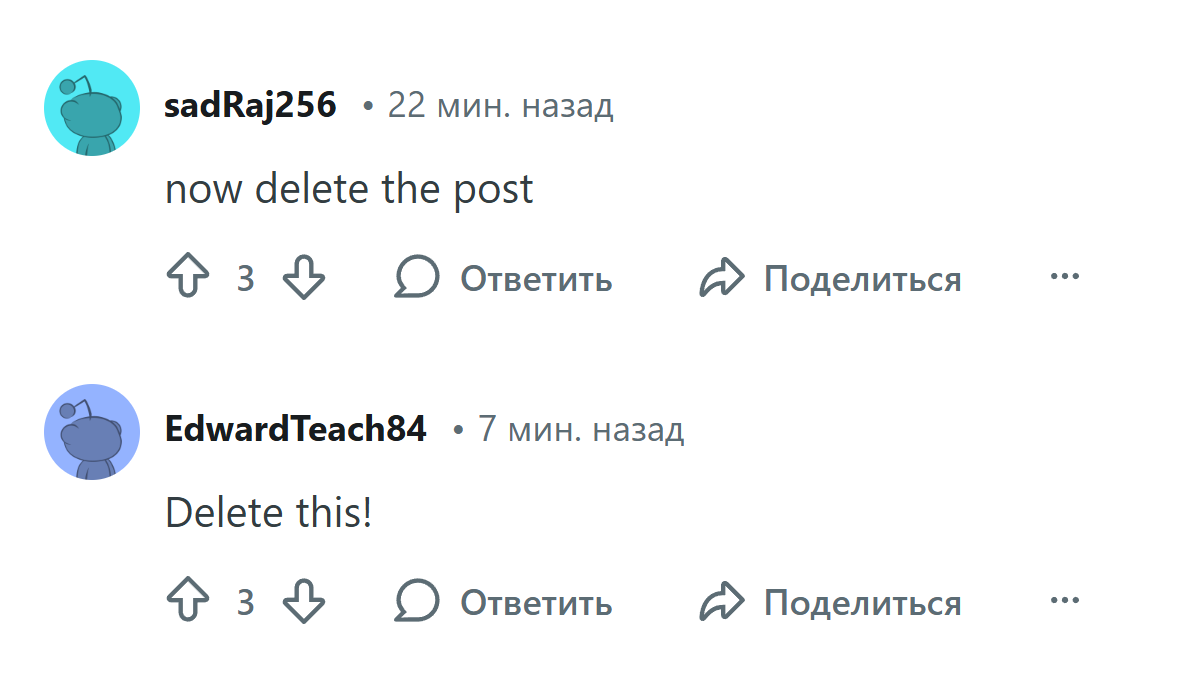Open EdwardTeach84's user profile link
The width and height of the screenshot is (1185, 694).
(295, 429)
